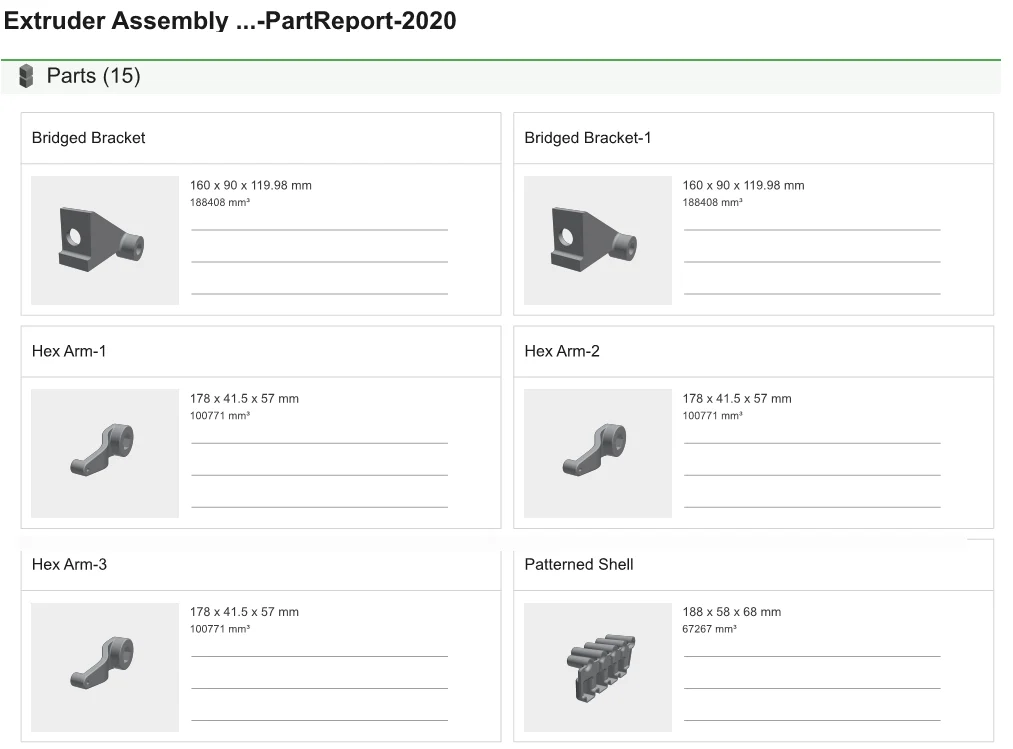Screen dimensions: 1013x749
Task: Select the Bridged Bracket part thumbnail
Action: click(105, 241)
